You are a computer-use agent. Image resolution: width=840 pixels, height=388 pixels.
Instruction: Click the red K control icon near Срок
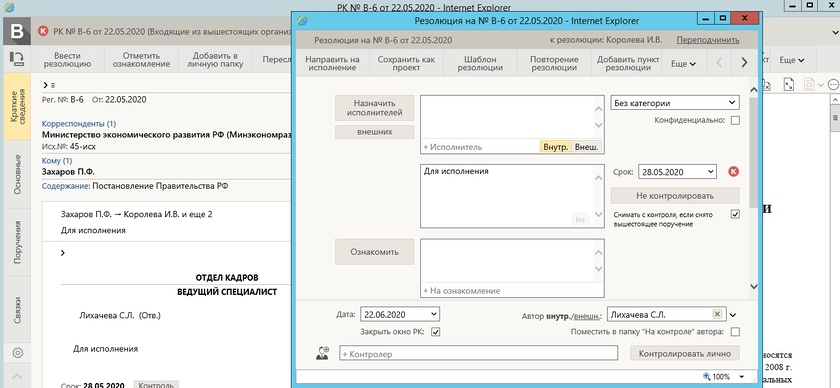[733, 171]
